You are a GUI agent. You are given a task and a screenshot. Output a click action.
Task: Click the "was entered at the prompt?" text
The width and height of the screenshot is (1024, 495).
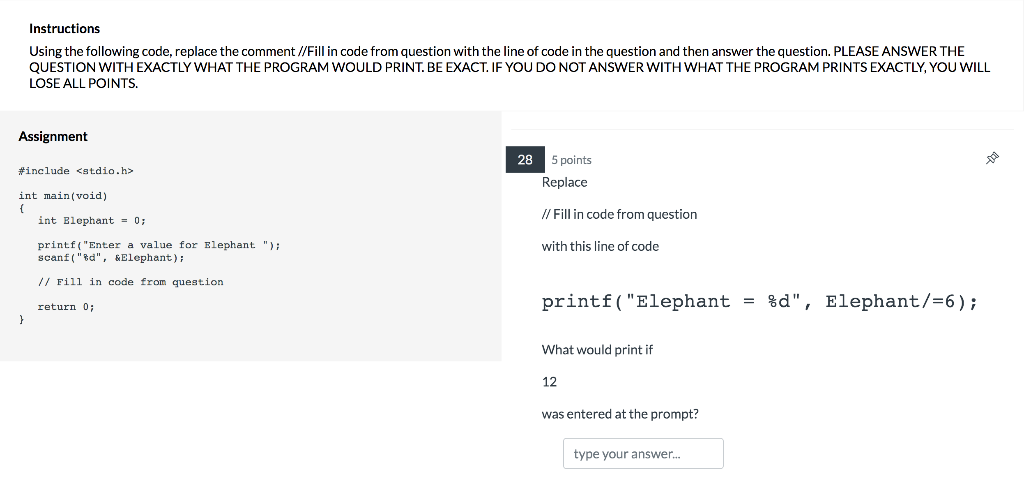(620, 414)
